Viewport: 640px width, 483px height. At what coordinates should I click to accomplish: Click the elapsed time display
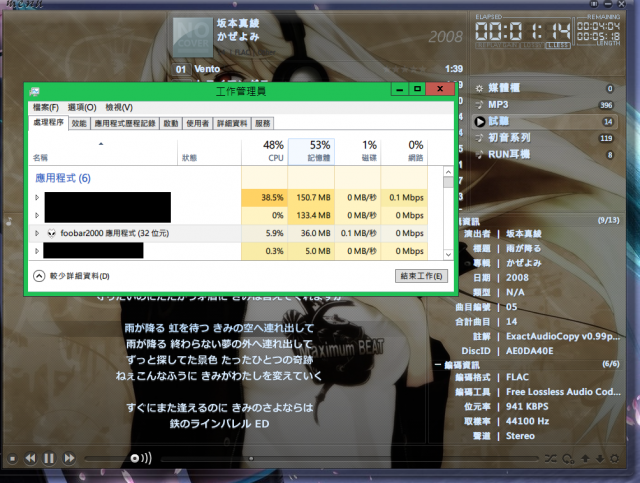(522, 31)
